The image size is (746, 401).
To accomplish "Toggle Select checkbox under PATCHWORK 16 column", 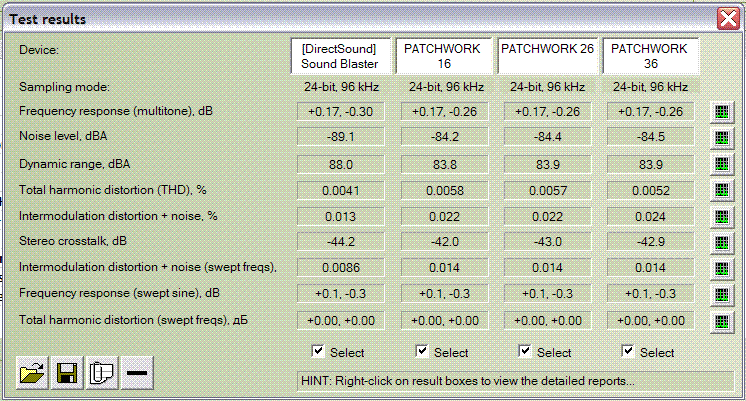I will pos(422,352).
